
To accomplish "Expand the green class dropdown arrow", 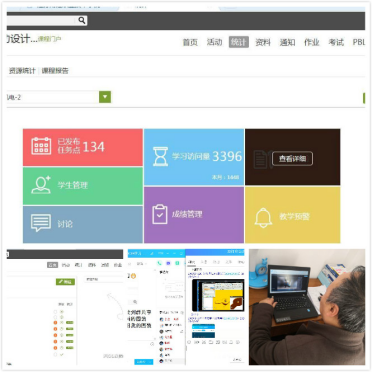I will click(105, 97).
